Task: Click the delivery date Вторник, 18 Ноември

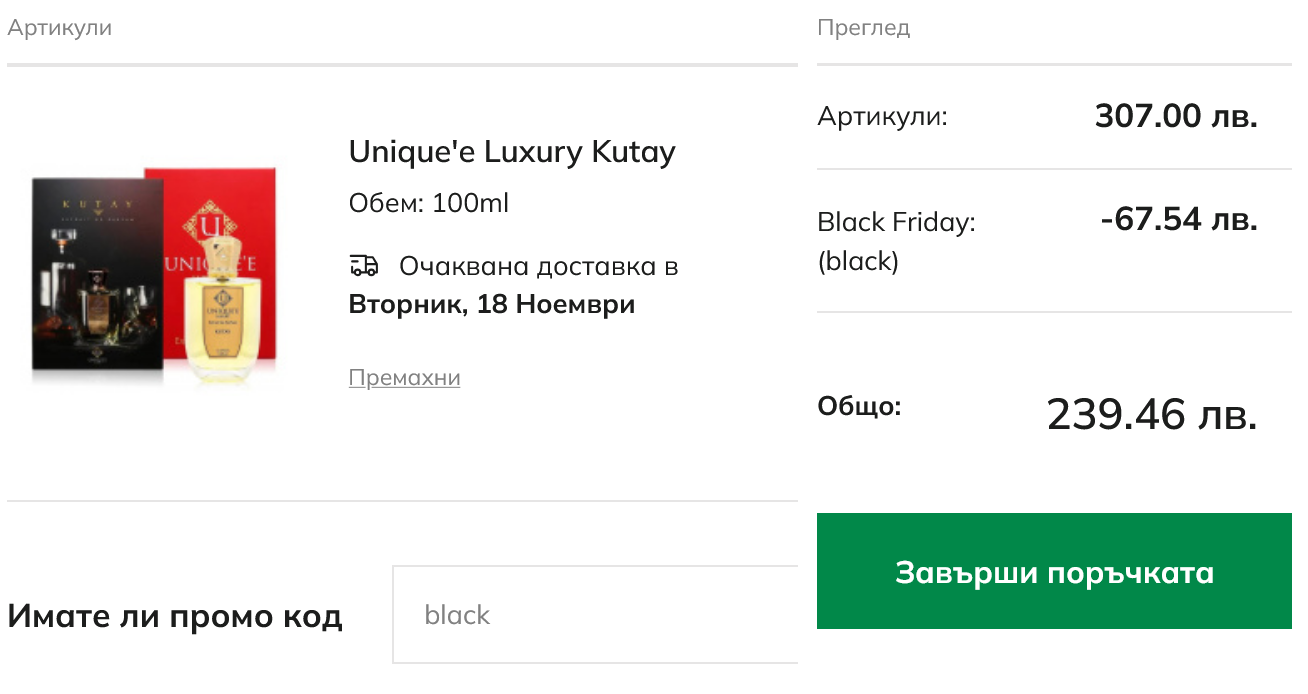Action: (492, 304)
